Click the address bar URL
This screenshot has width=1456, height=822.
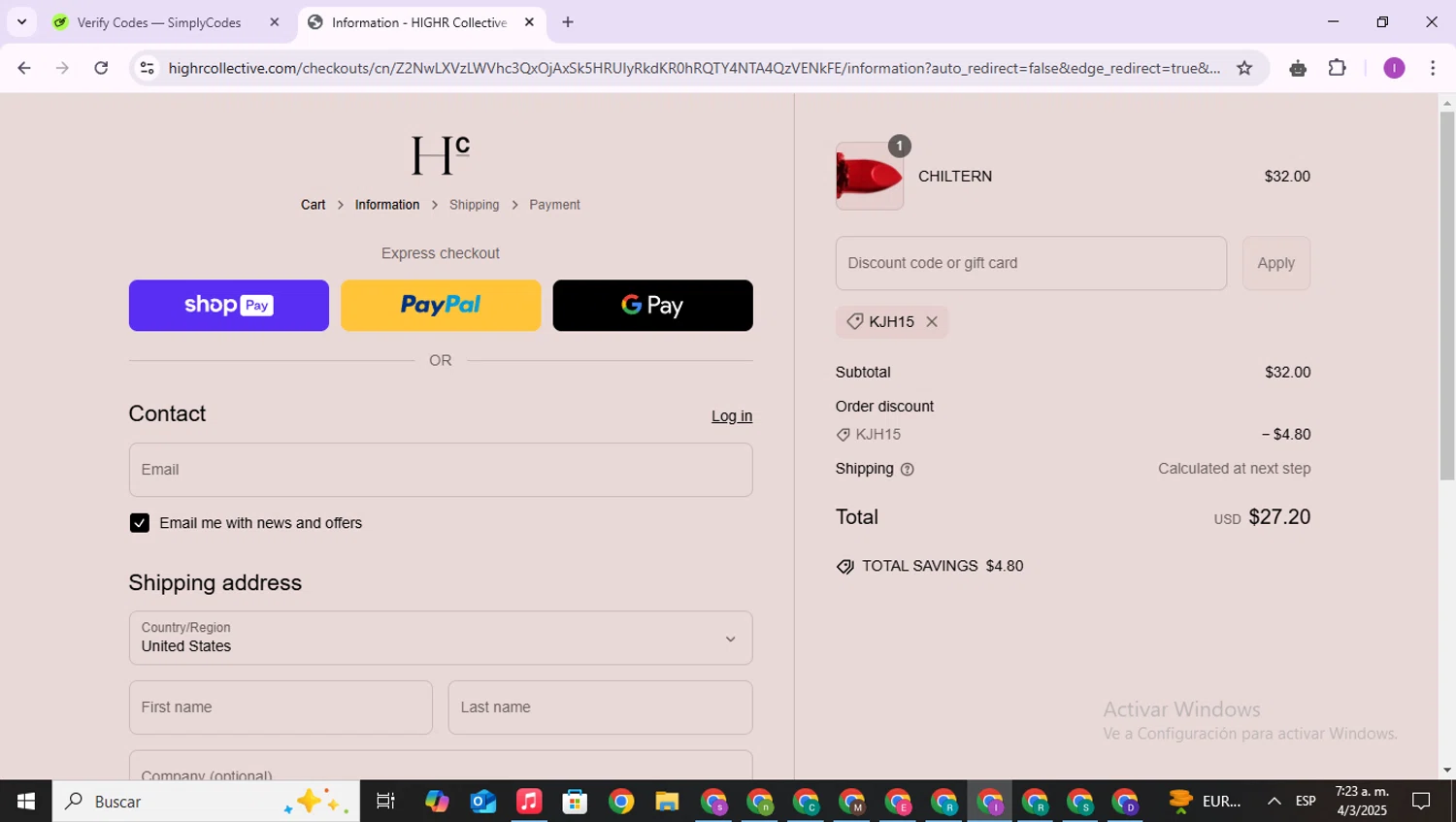pyautogui.click(x=694, y=68)
